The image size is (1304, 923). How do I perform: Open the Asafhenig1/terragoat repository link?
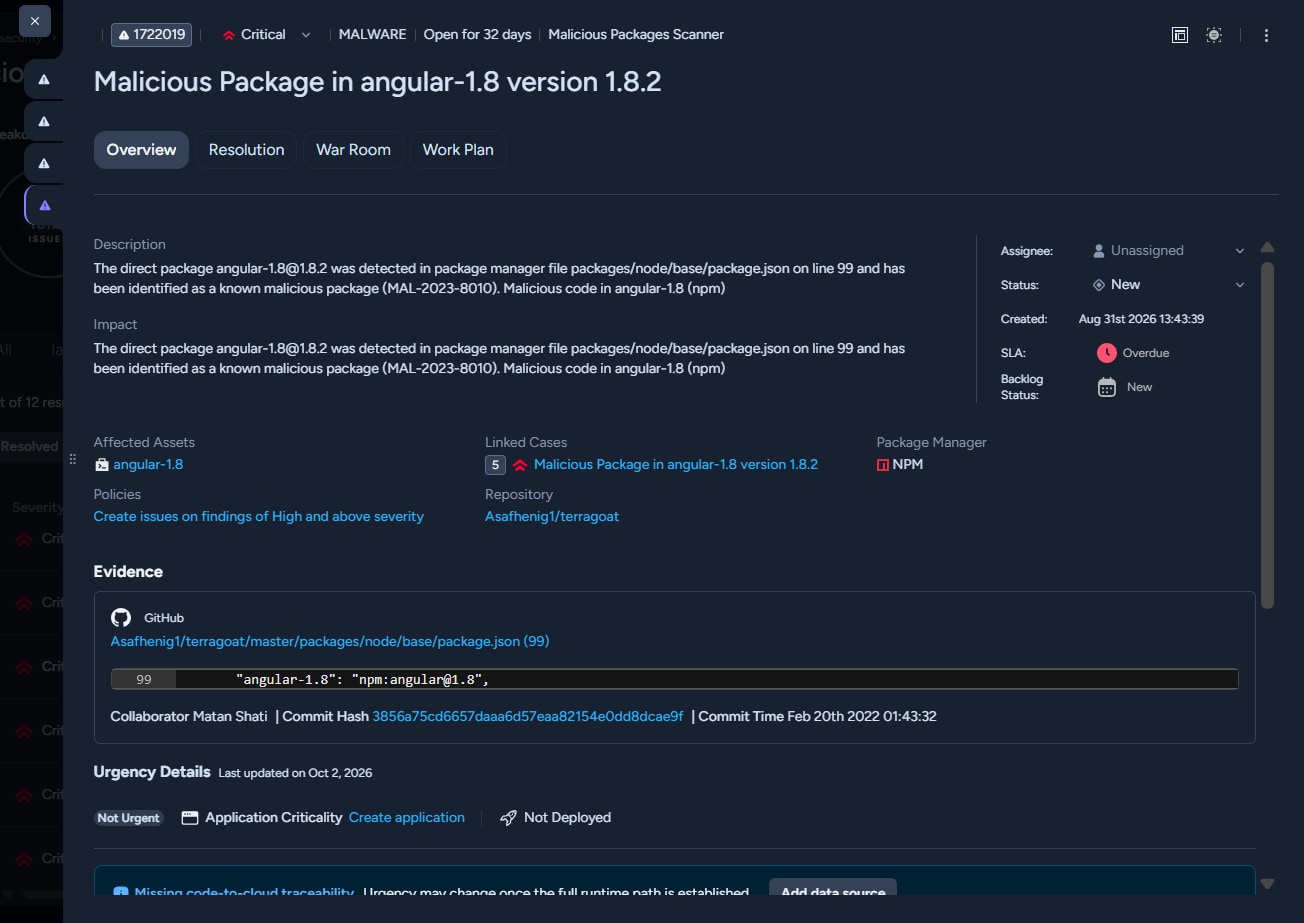[x=552, y=517]
